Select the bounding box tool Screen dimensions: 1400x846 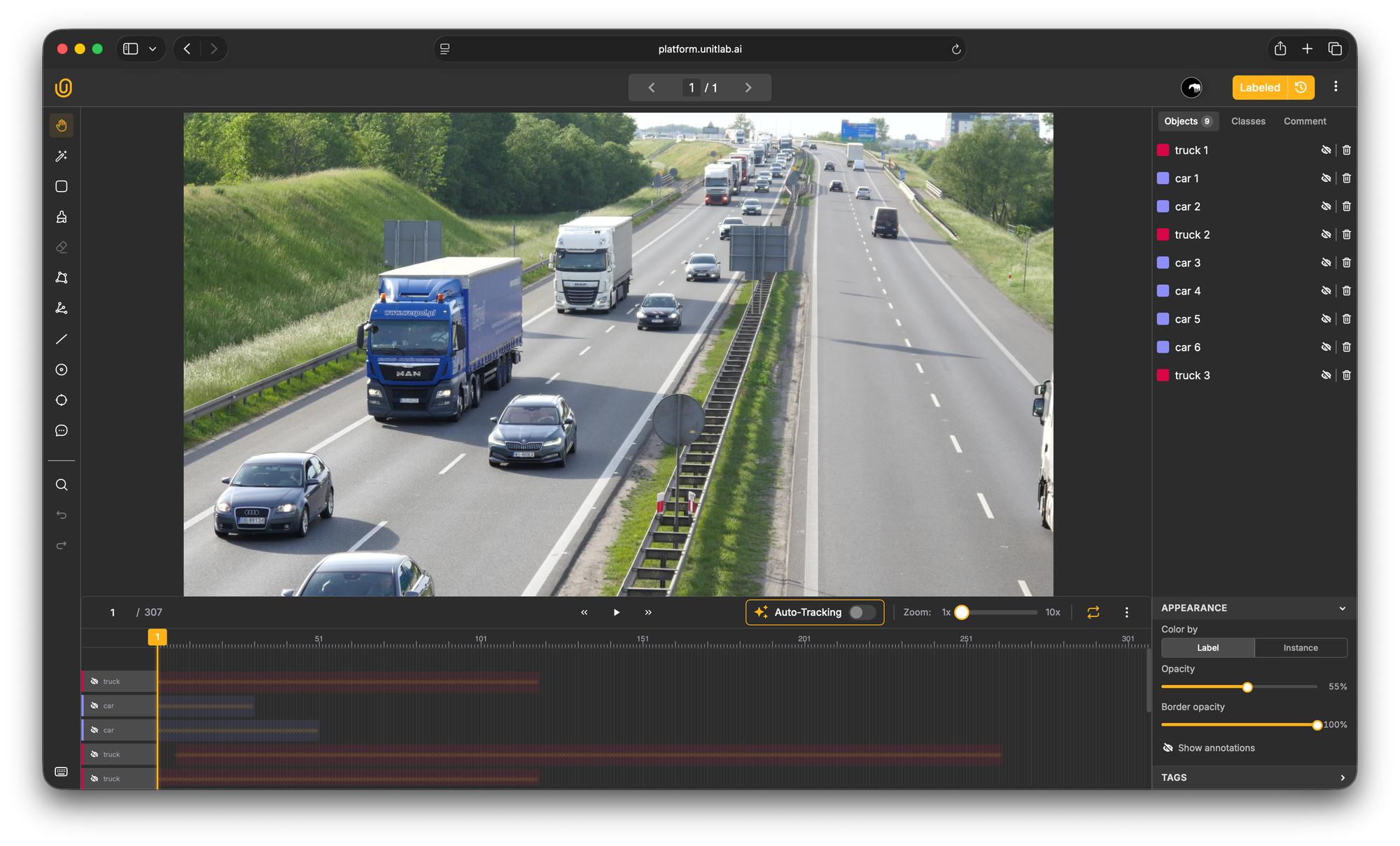point(62,186)
